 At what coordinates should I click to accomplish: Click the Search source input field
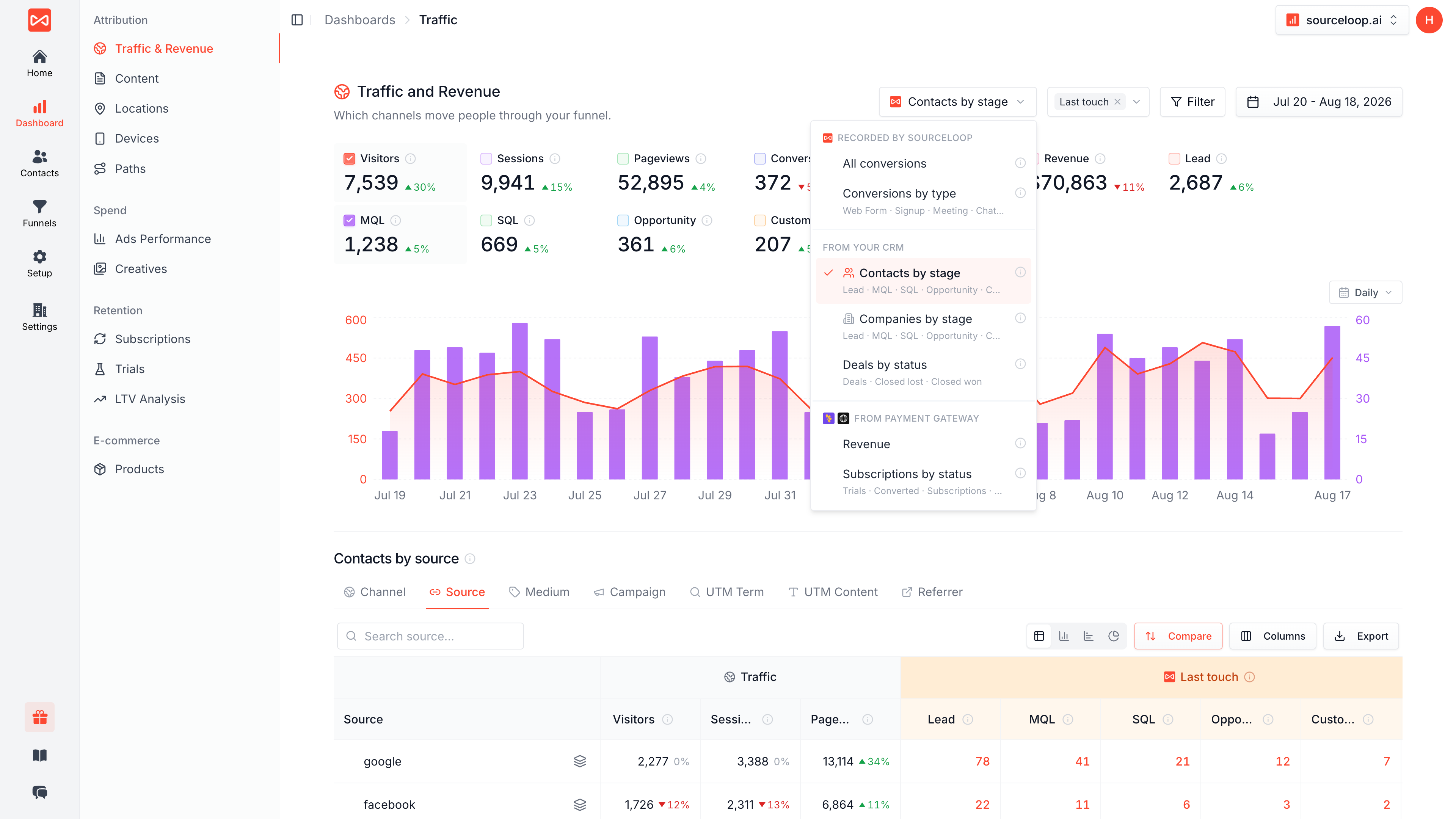tap(431, 636)
